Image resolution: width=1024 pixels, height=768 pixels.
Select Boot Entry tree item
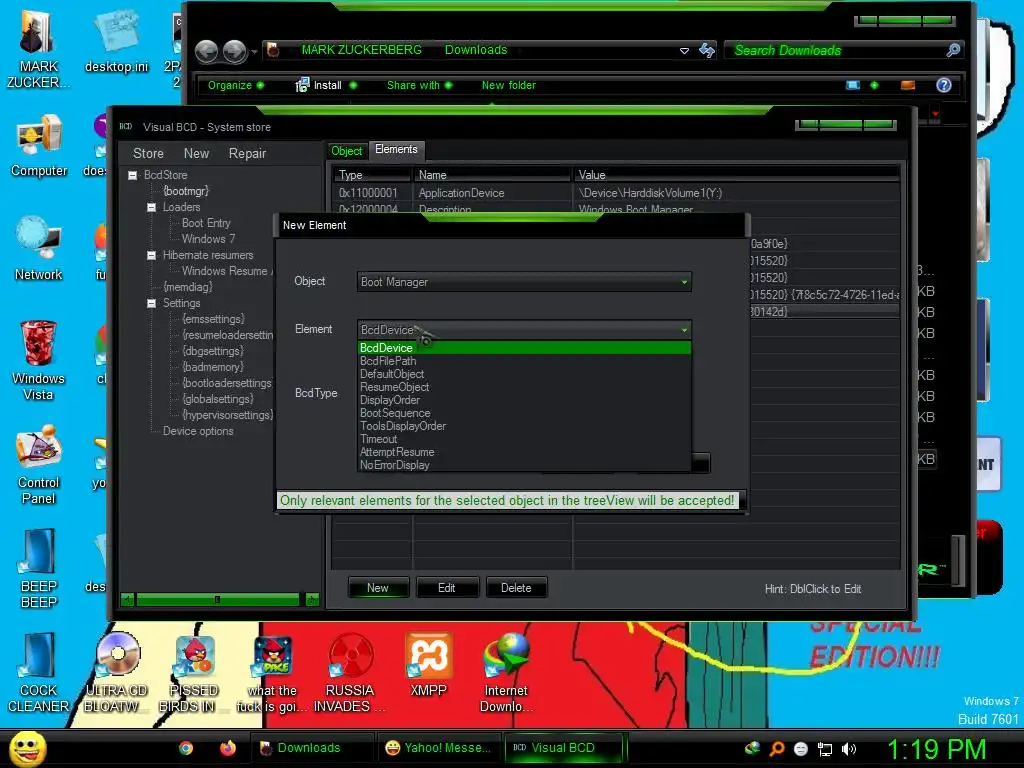(206, 223)
